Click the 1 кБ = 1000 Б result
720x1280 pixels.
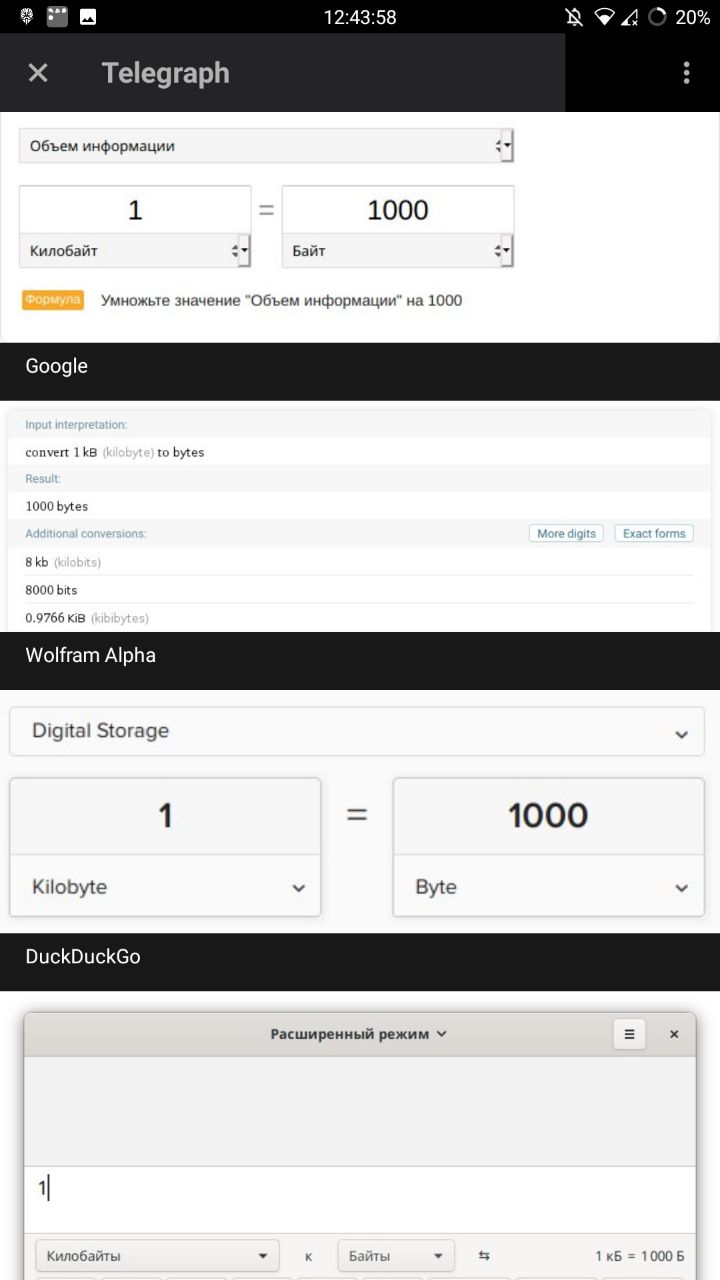click(640, 1256)
